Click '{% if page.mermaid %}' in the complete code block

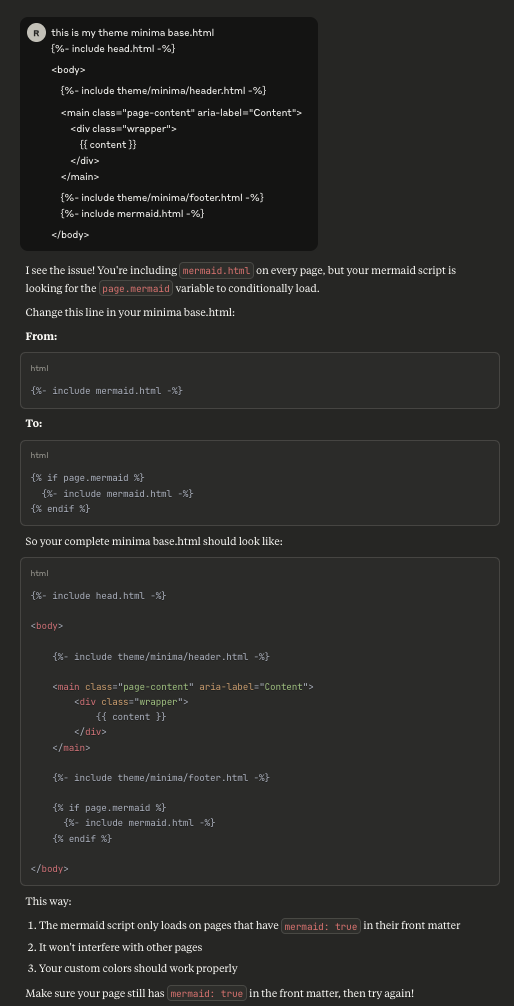click(x=109, y=808)
